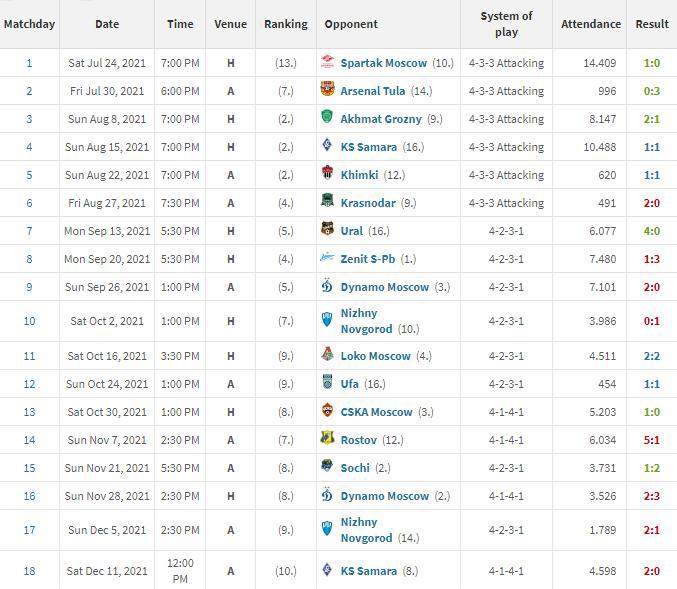Click the Result column header
The height and width of the screenshot is (589, 677).
pyautogui.click(x=652, y=24)
